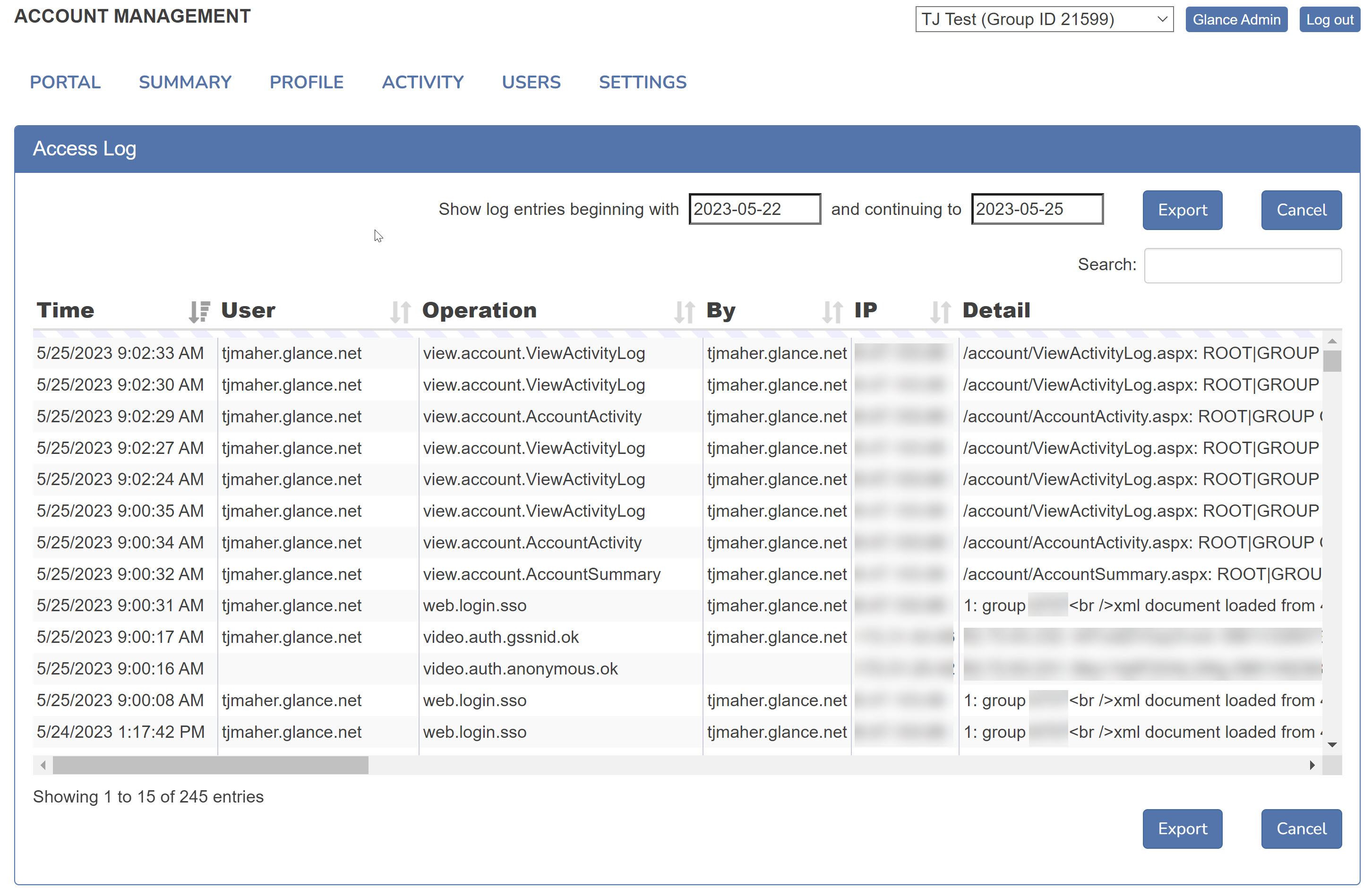Select the beginning date input field

(x=754, y=209)
